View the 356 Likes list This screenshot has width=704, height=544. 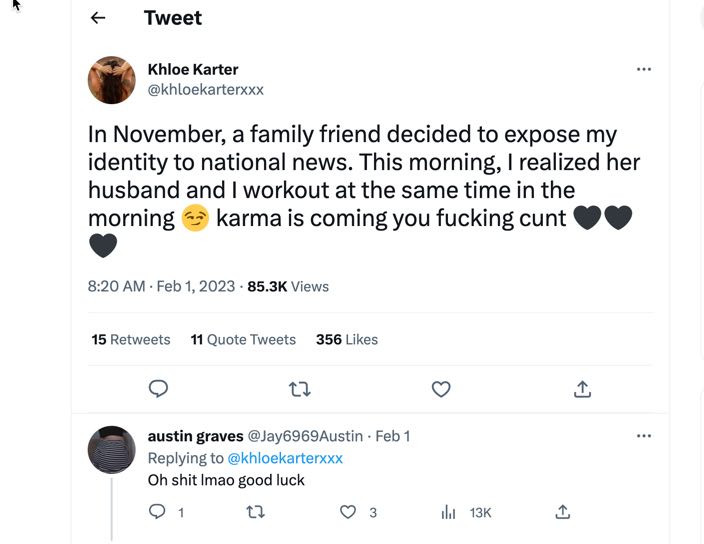pyautogui.click(x=347, y=340)
